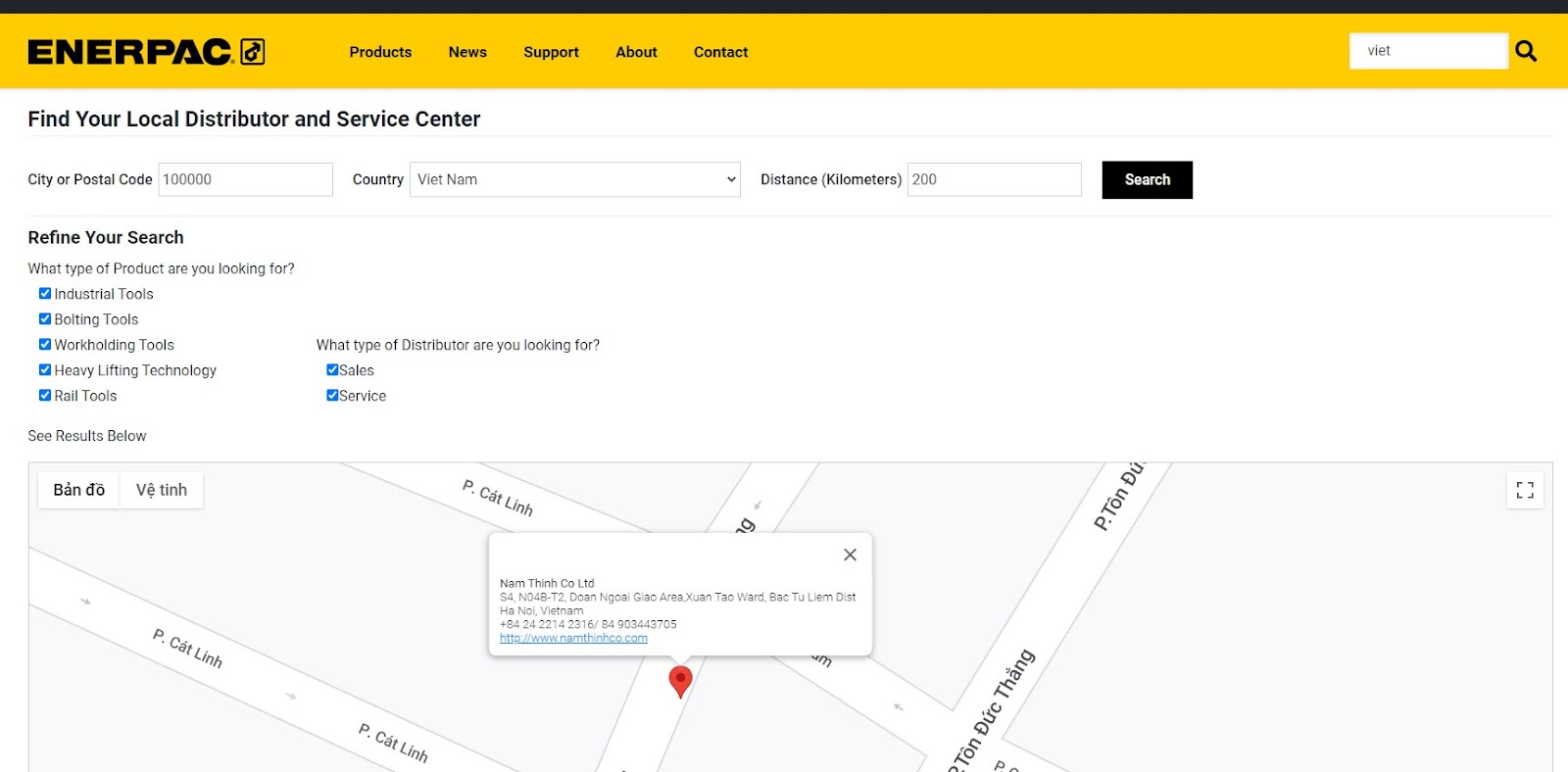The height and width of the screenshot is (772, 1568).
Task: Uncheck Industrial Tools checkbox
Action: tap(45, 293)
